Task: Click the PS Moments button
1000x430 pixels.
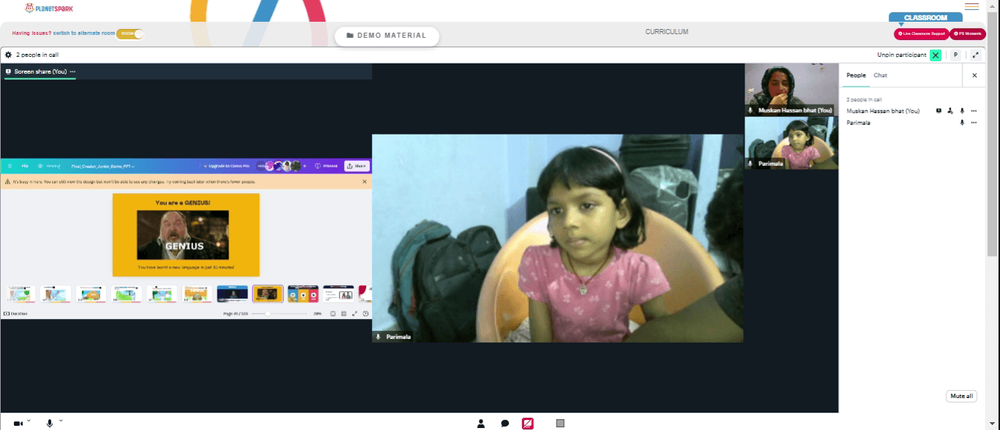Action: coord(967,34)
